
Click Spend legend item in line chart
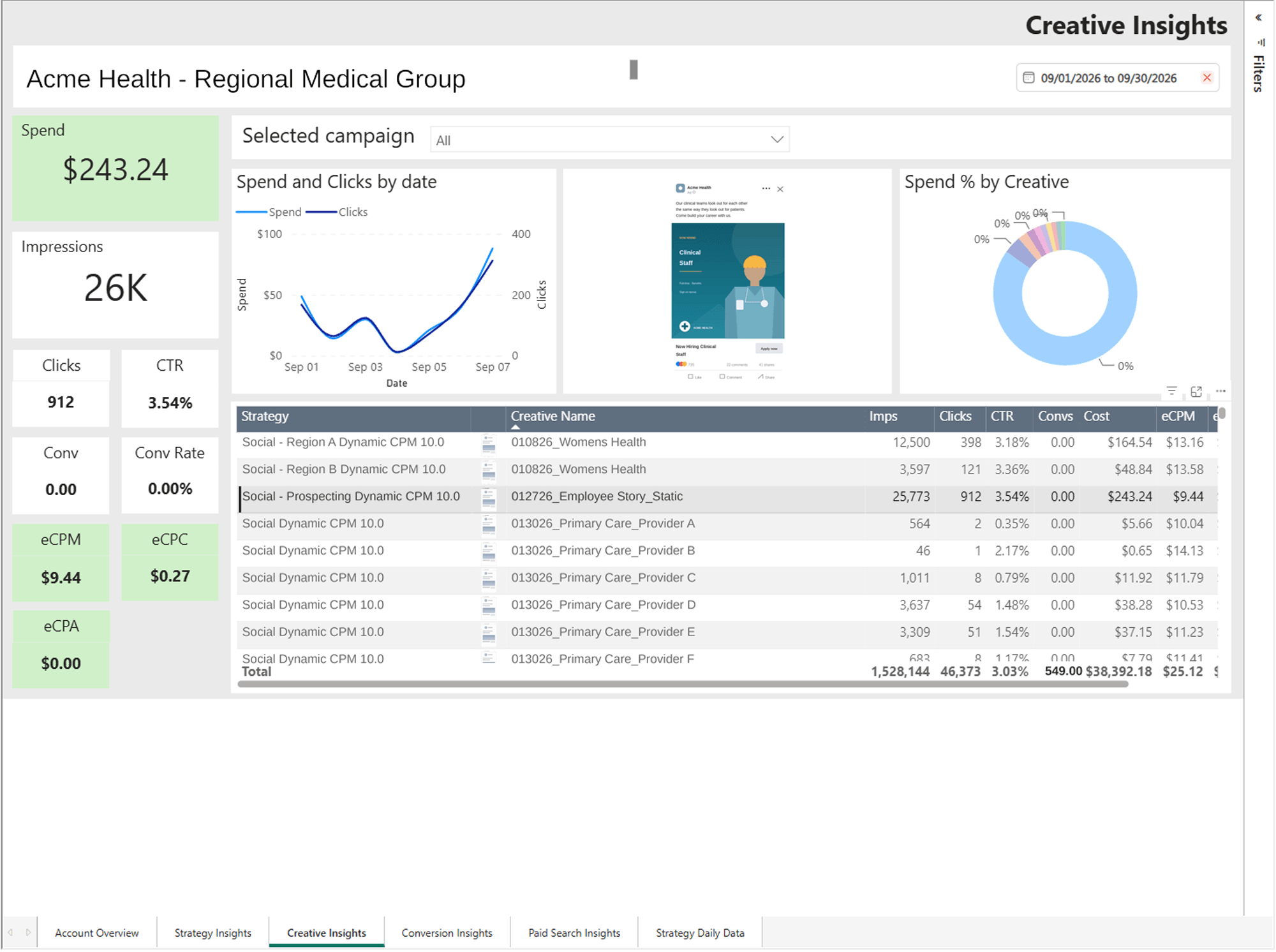[269, 212]
